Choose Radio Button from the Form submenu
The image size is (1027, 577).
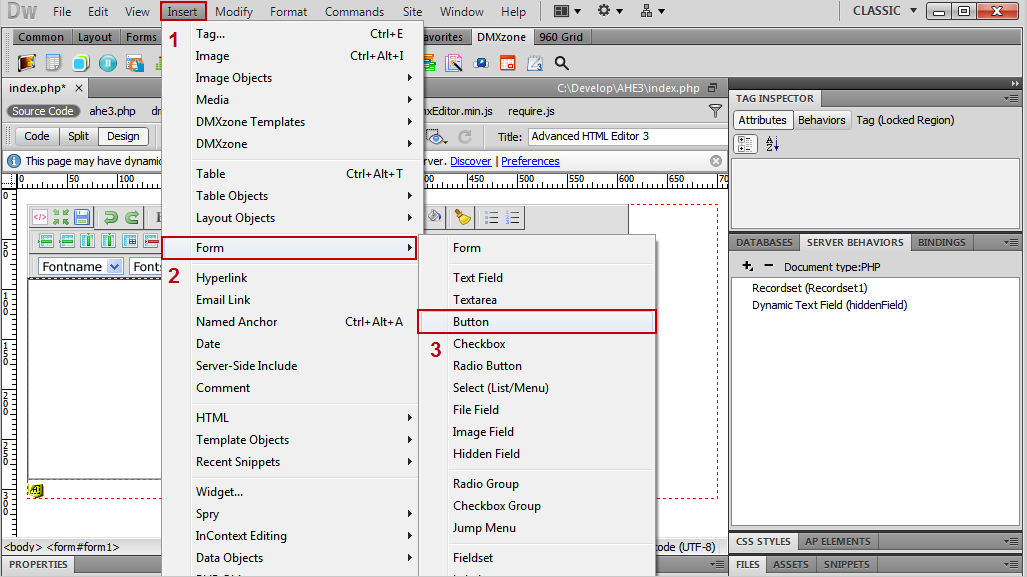point(536,366)
